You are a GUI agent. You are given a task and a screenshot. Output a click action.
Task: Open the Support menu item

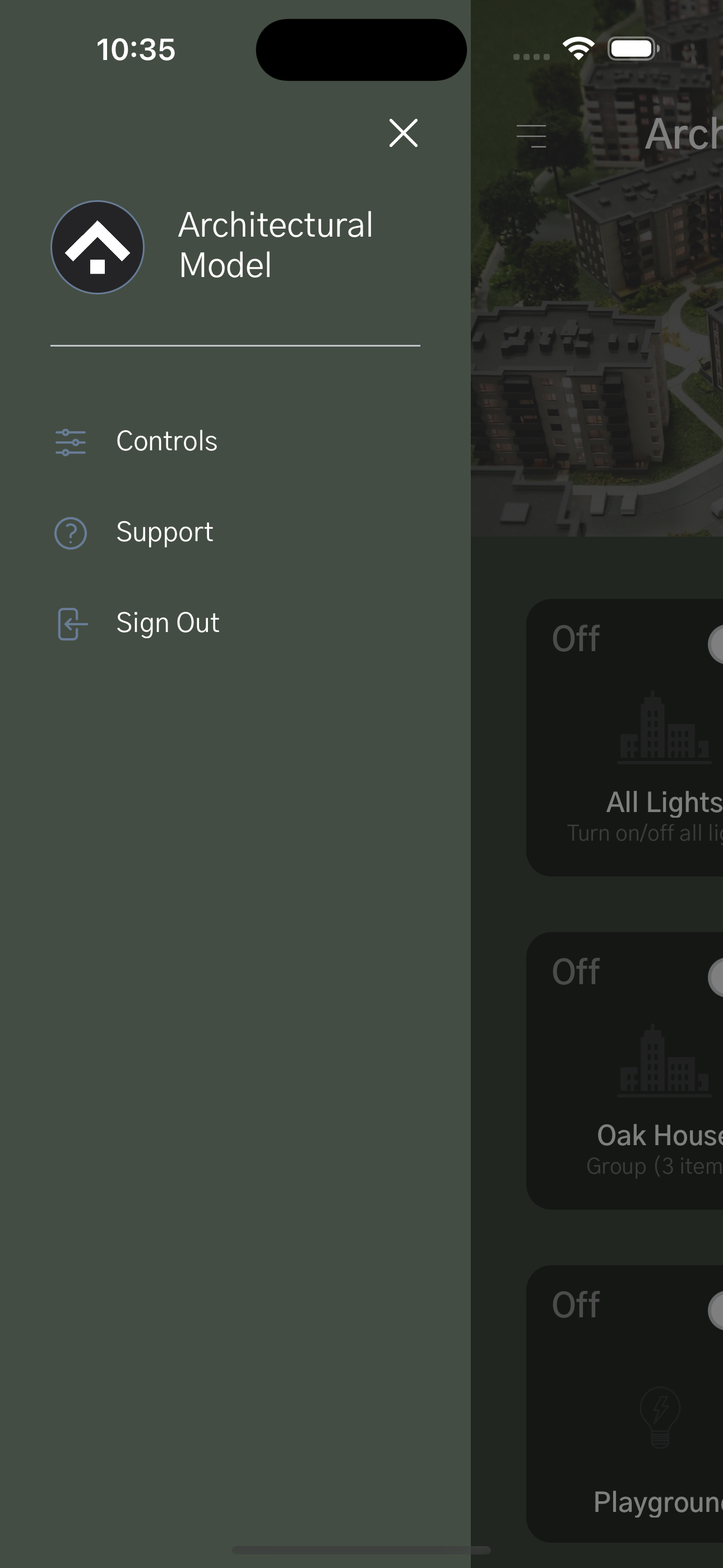pos(164,533)
